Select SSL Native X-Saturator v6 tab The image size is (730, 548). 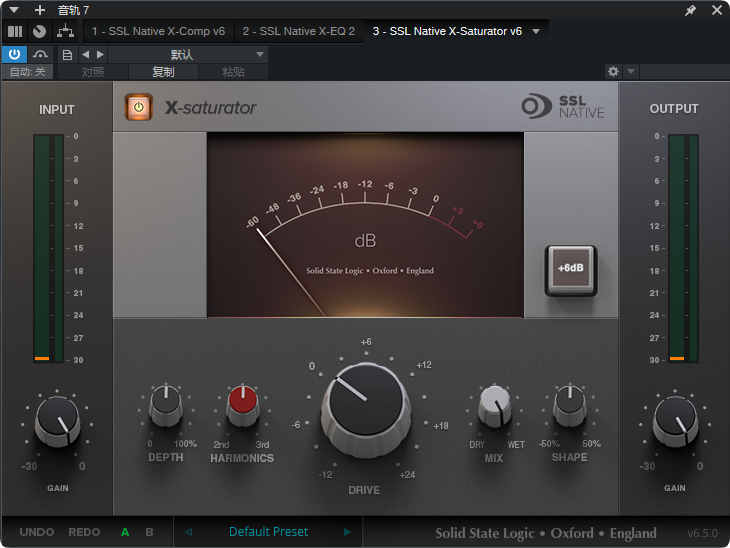click(447, 31)
